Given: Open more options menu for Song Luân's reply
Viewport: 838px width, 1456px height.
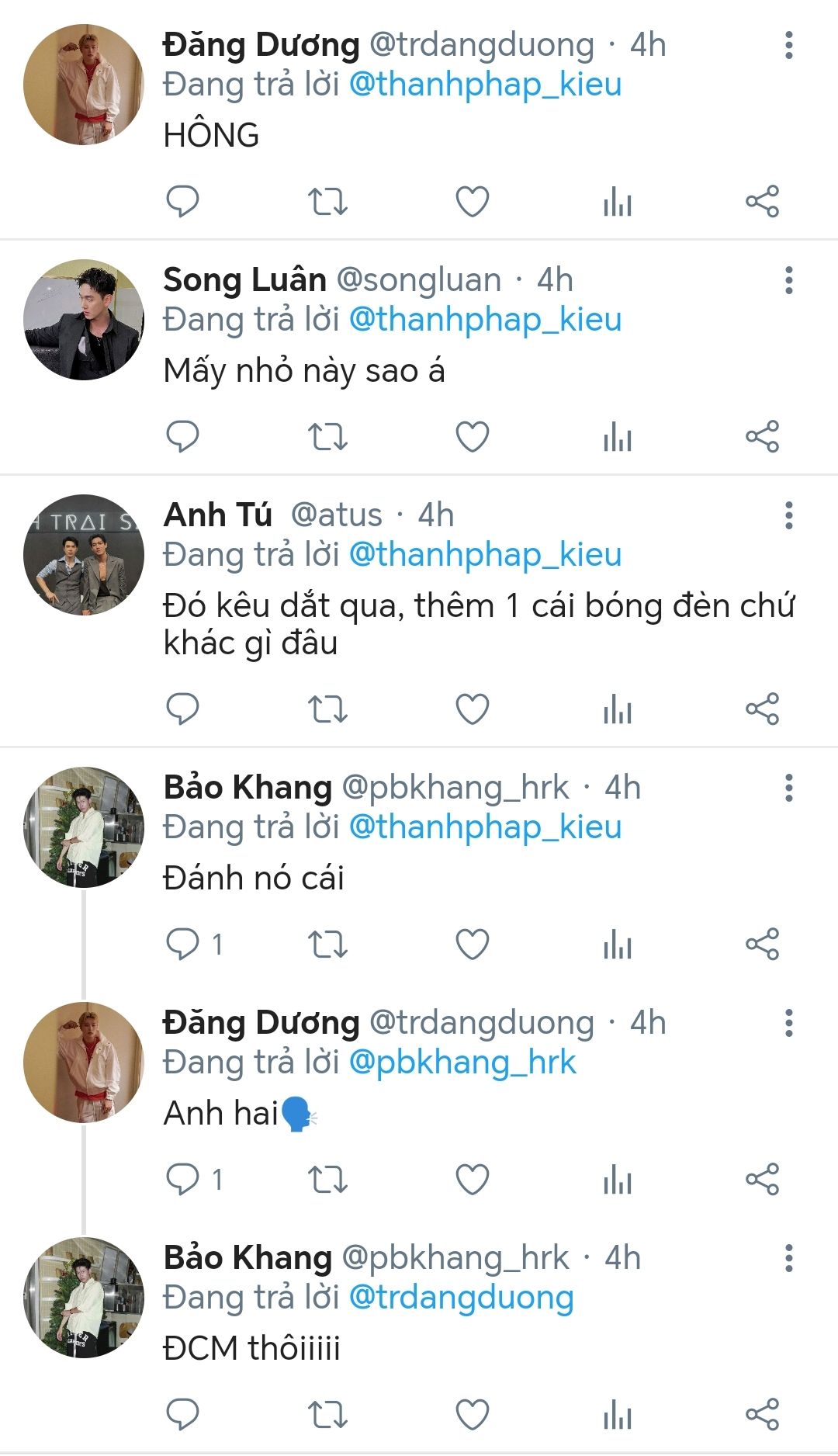Looking at the screenshot, I should coord(788,280).
